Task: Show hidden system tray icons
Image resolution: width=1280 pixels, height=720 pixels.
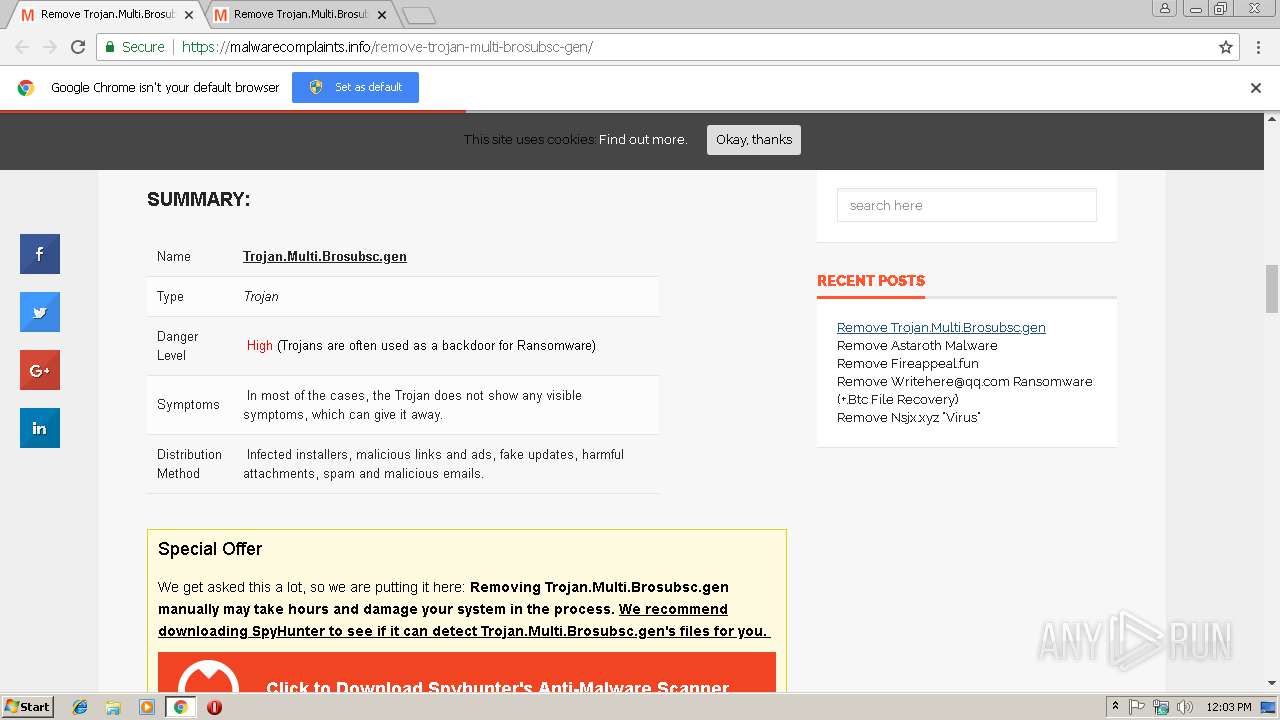Action: coord(1115,706)
